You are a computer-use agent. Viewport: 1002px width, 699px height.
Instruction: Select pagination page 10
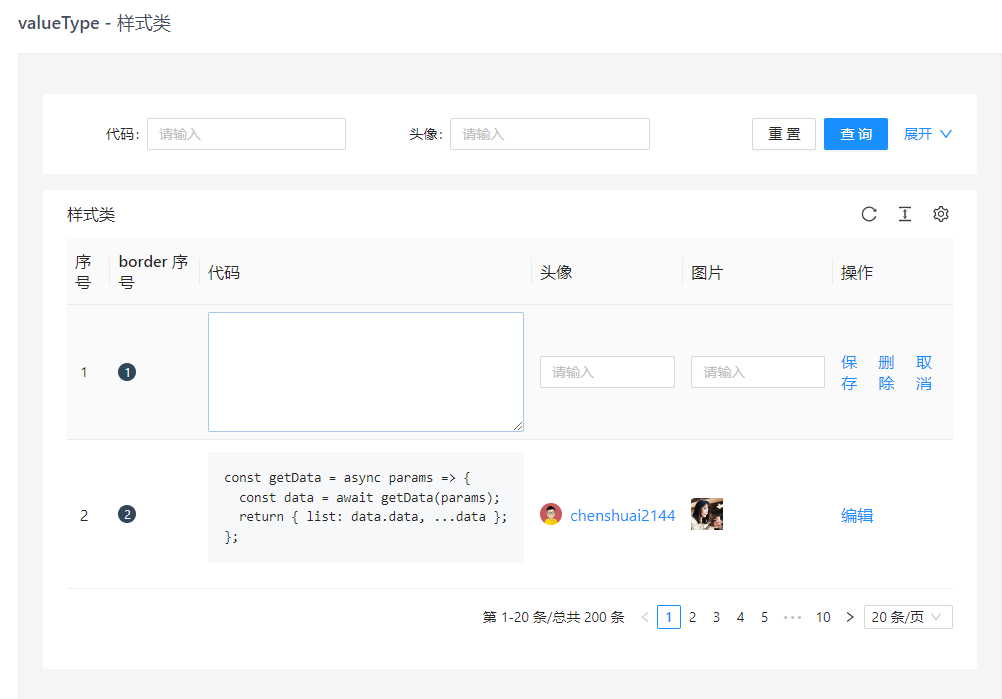pos(823,617)
